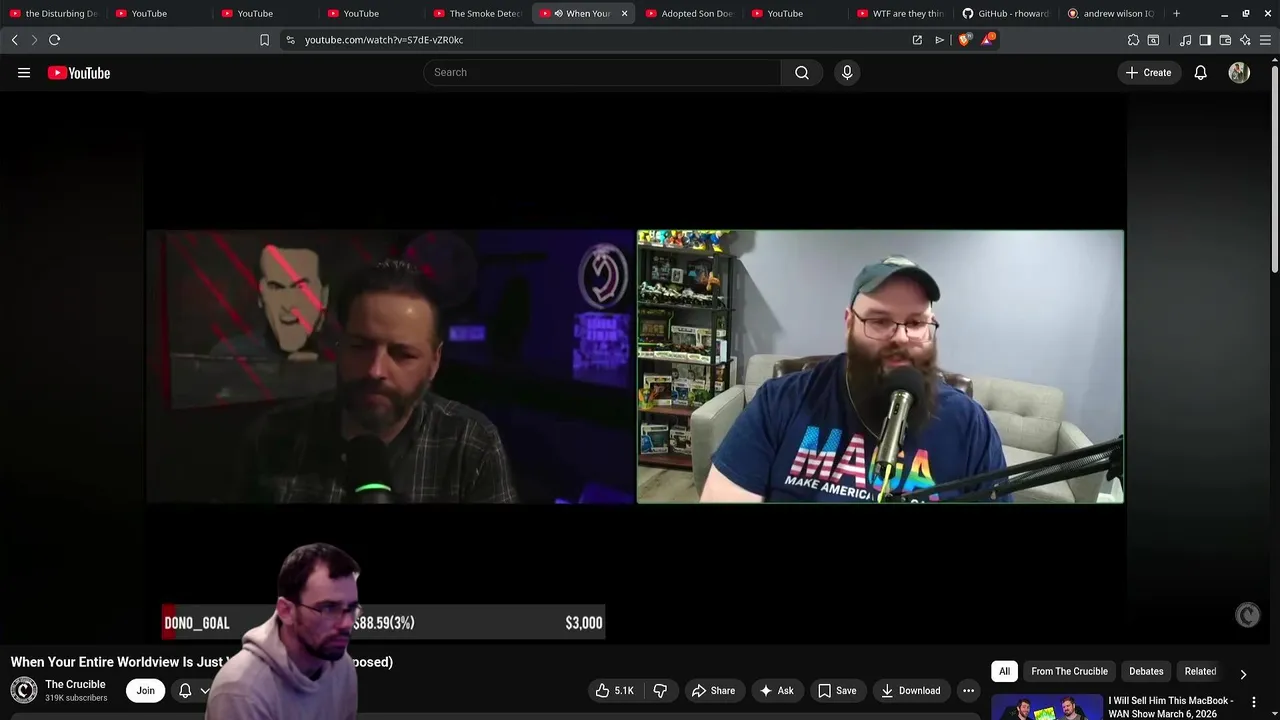Join The Crucible channel membership
Viewport: 1280px width, 720px height.
coord(146,690)
